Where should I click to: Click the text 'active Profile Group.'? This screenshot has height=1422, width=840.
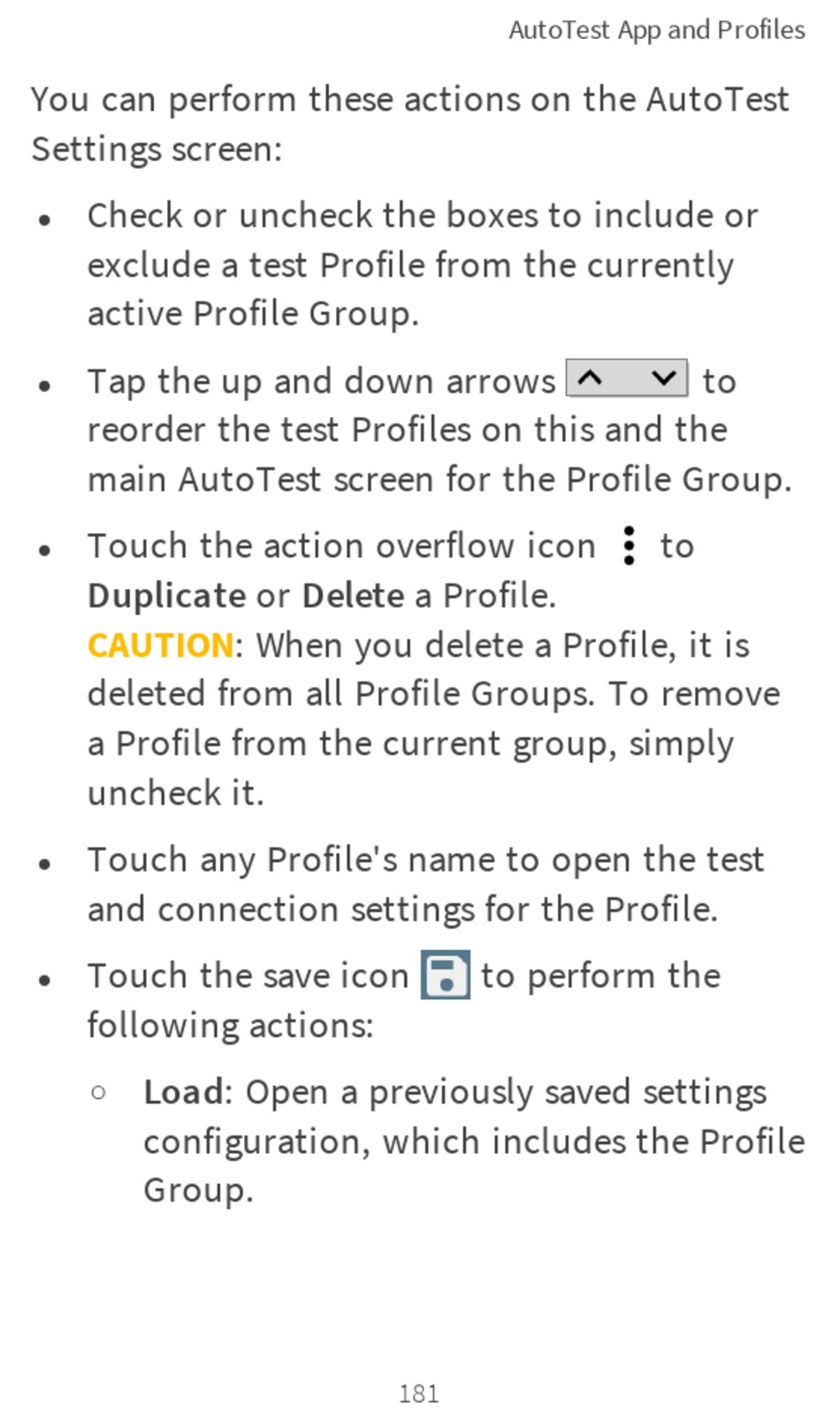click(253, 314)
